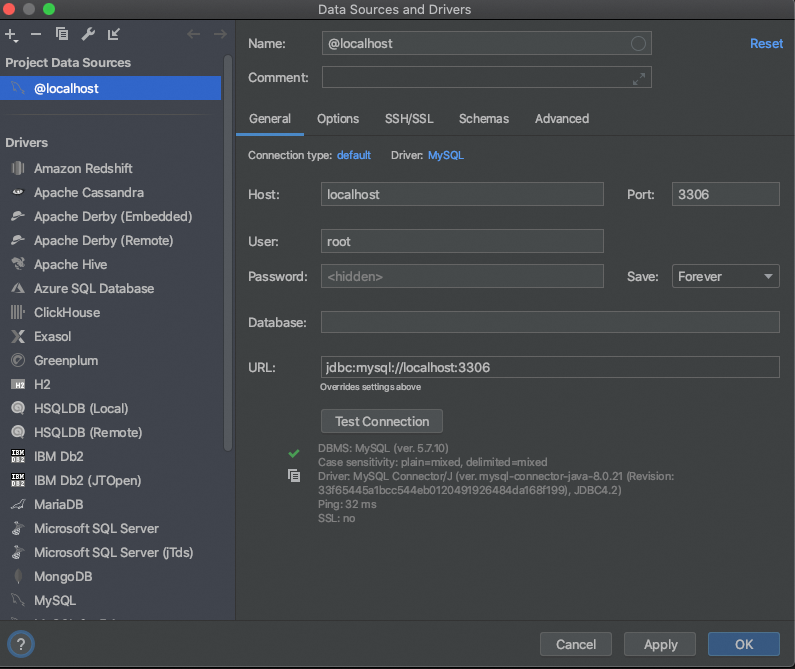
Task: Select the Microsoft SQL Server (jTds) driver
Action: click(111, 552)
